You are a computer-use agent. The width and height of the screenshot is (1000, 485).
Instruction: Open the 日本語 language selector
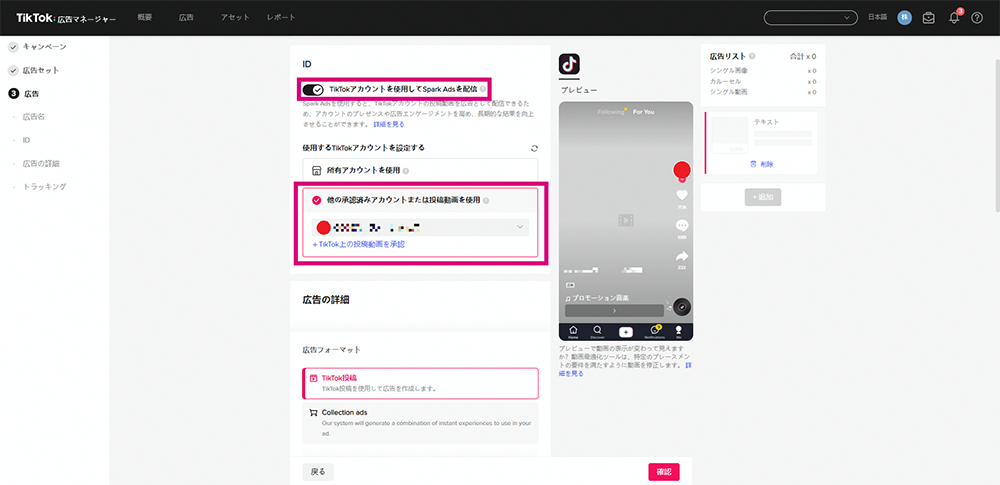(878, 18)
